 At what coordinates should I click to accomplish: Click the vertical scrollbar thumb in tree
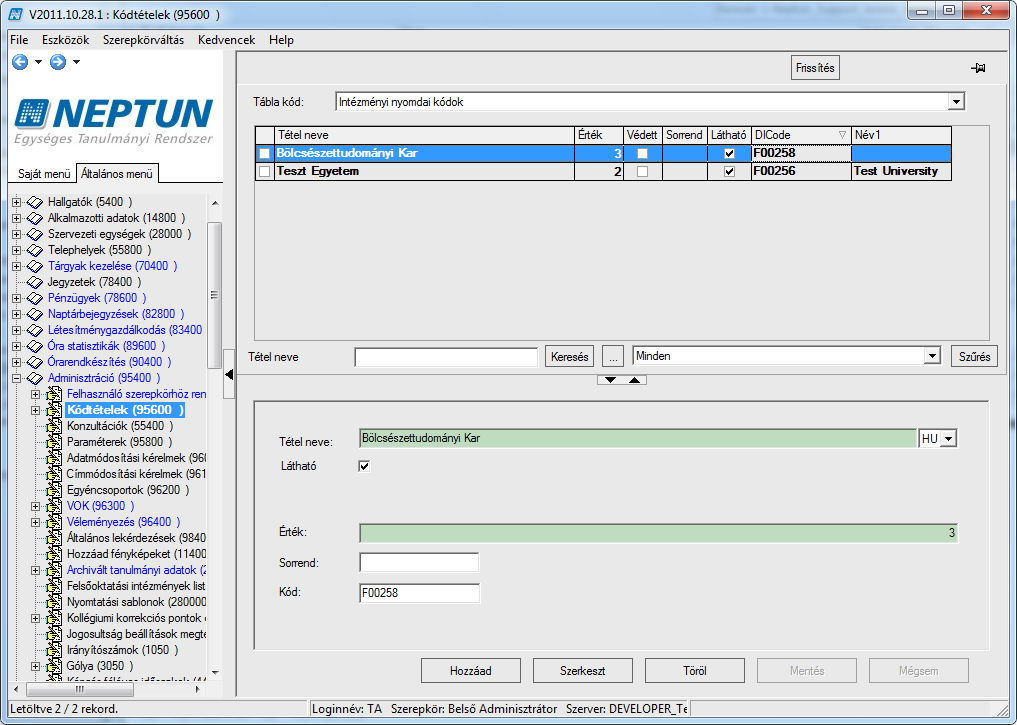[x=215, y=295]
